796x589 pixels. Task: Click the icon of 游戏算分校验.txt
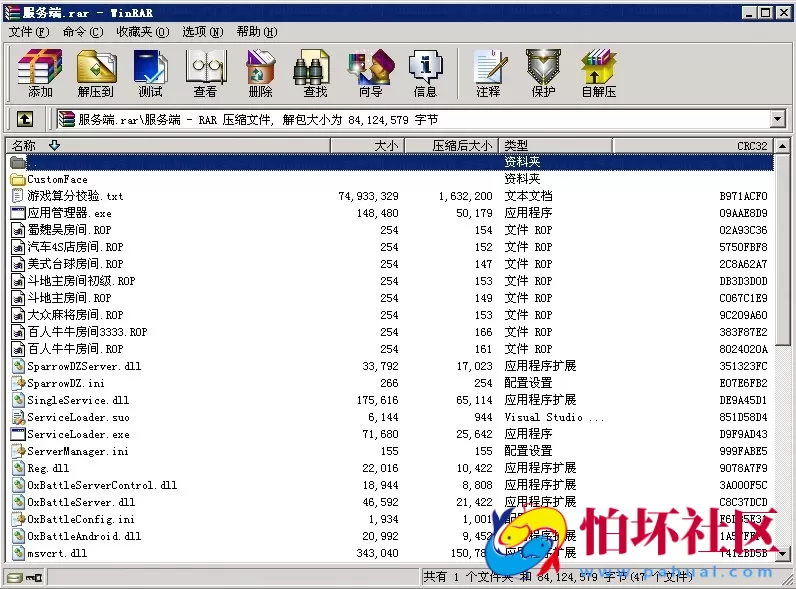[x=18, y=196]
